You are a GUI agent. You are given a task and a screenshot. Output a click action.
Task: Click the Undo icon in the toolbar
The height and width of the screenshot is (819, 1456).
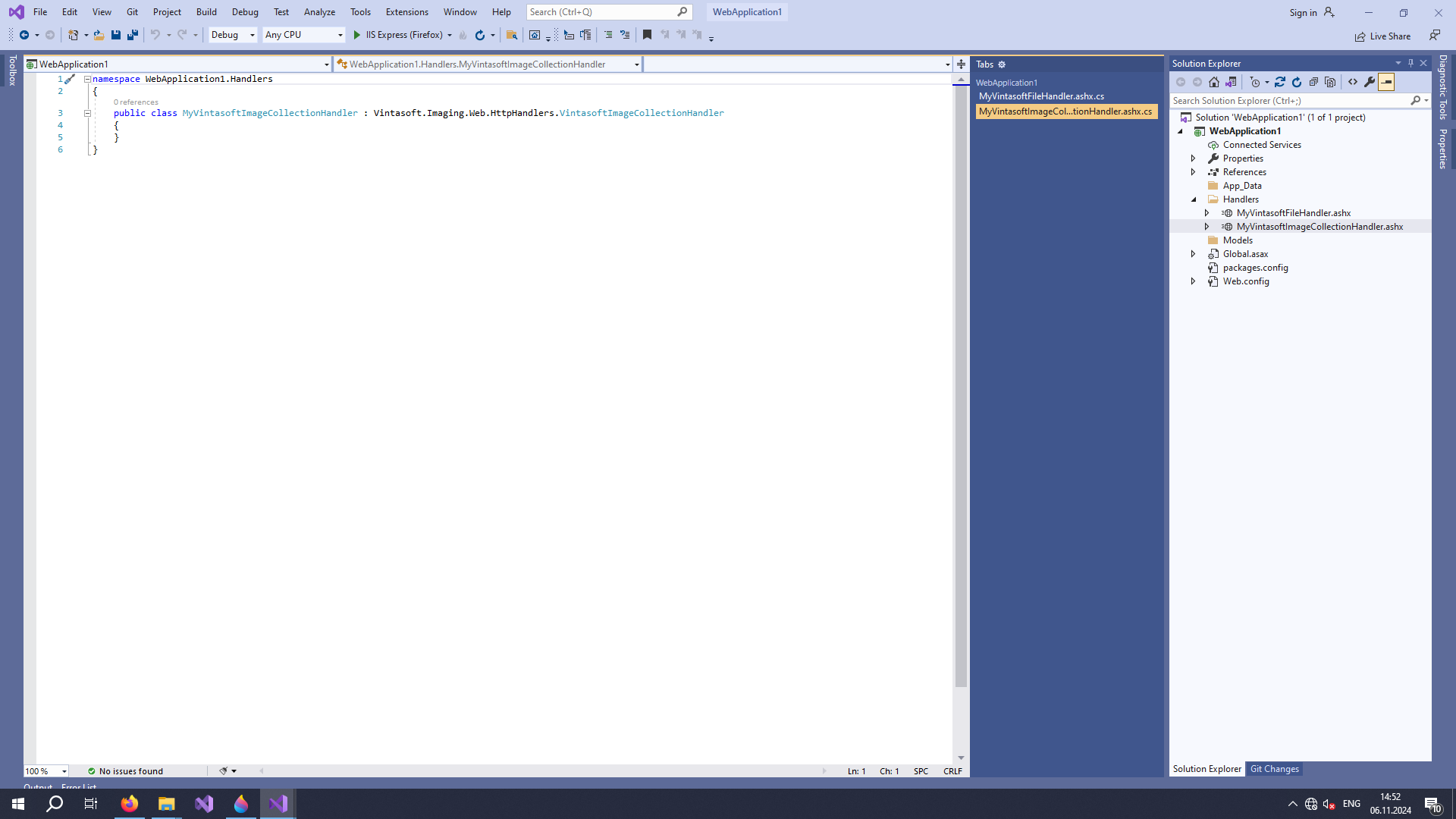[x=155, y=35]
